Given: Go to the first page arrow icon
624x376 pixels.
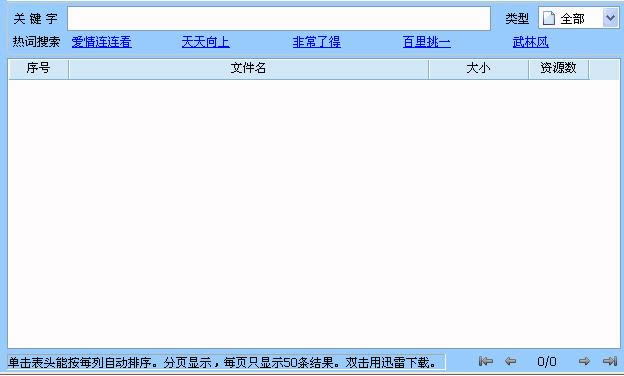Looking at the screenshot, I should tap(486, 361).
